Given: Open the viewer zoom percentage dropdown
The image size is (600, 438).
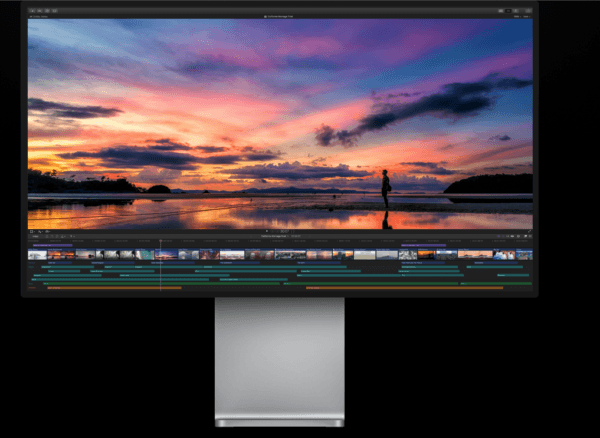Looking at the screenshot, I should [x=517, y=16].
